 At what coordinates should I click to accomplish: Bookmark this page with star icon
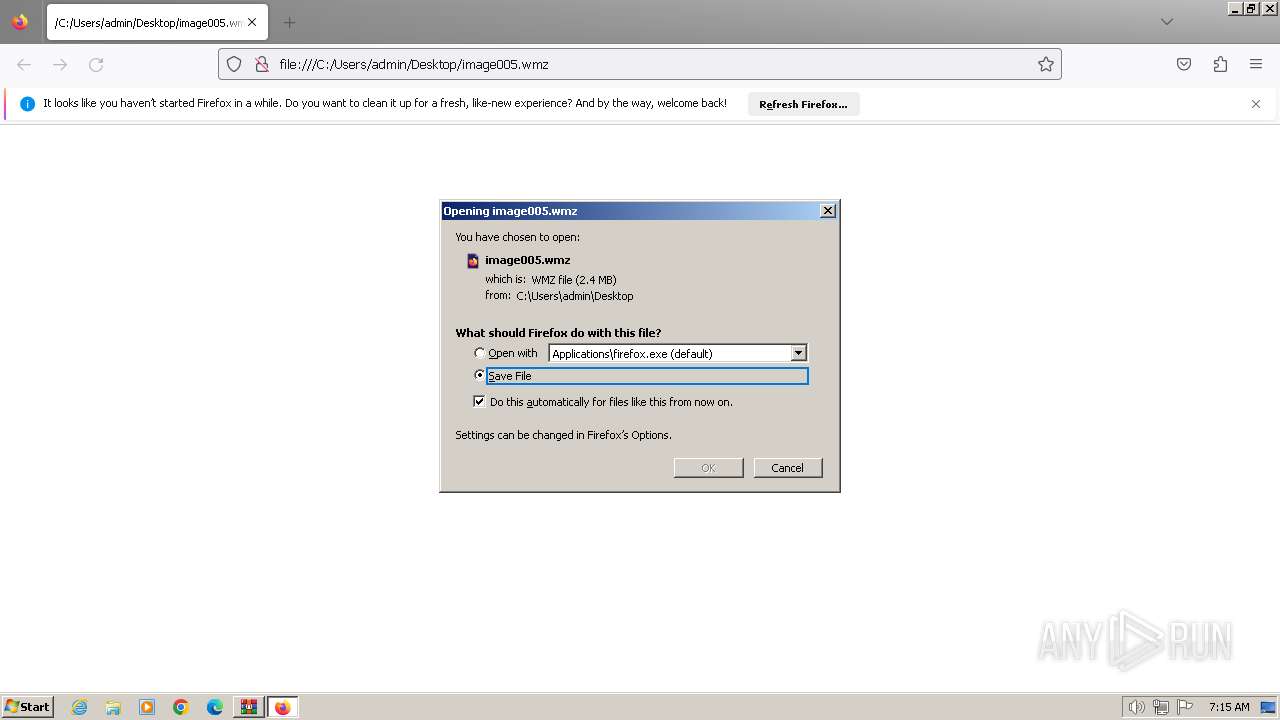[x=1046, y=64]
